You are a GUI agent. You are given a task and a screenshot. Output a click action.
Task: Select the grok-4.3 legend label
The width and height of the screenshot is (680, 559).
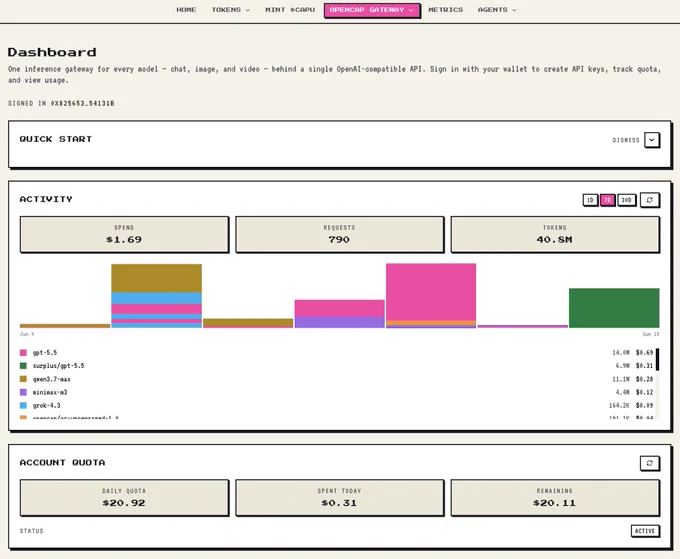tap(46, 405)
